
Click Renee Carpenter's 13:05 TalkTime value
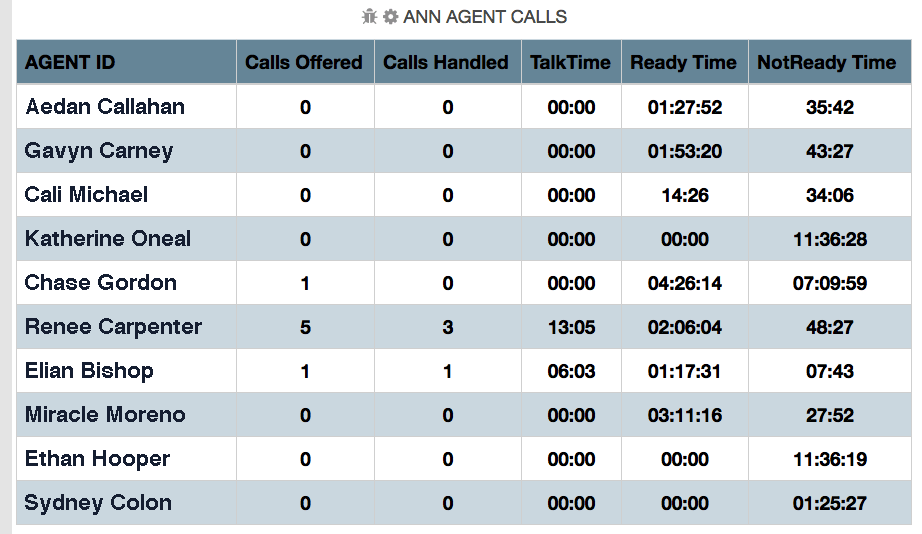[x=571, y=328]
